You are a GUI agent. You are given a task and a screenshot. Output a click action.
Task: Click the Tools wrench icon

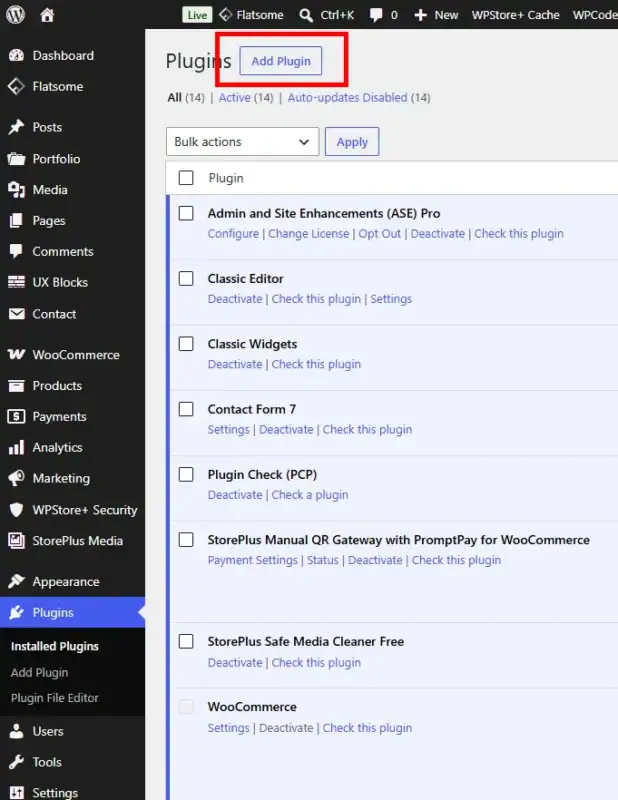(16, 762)
